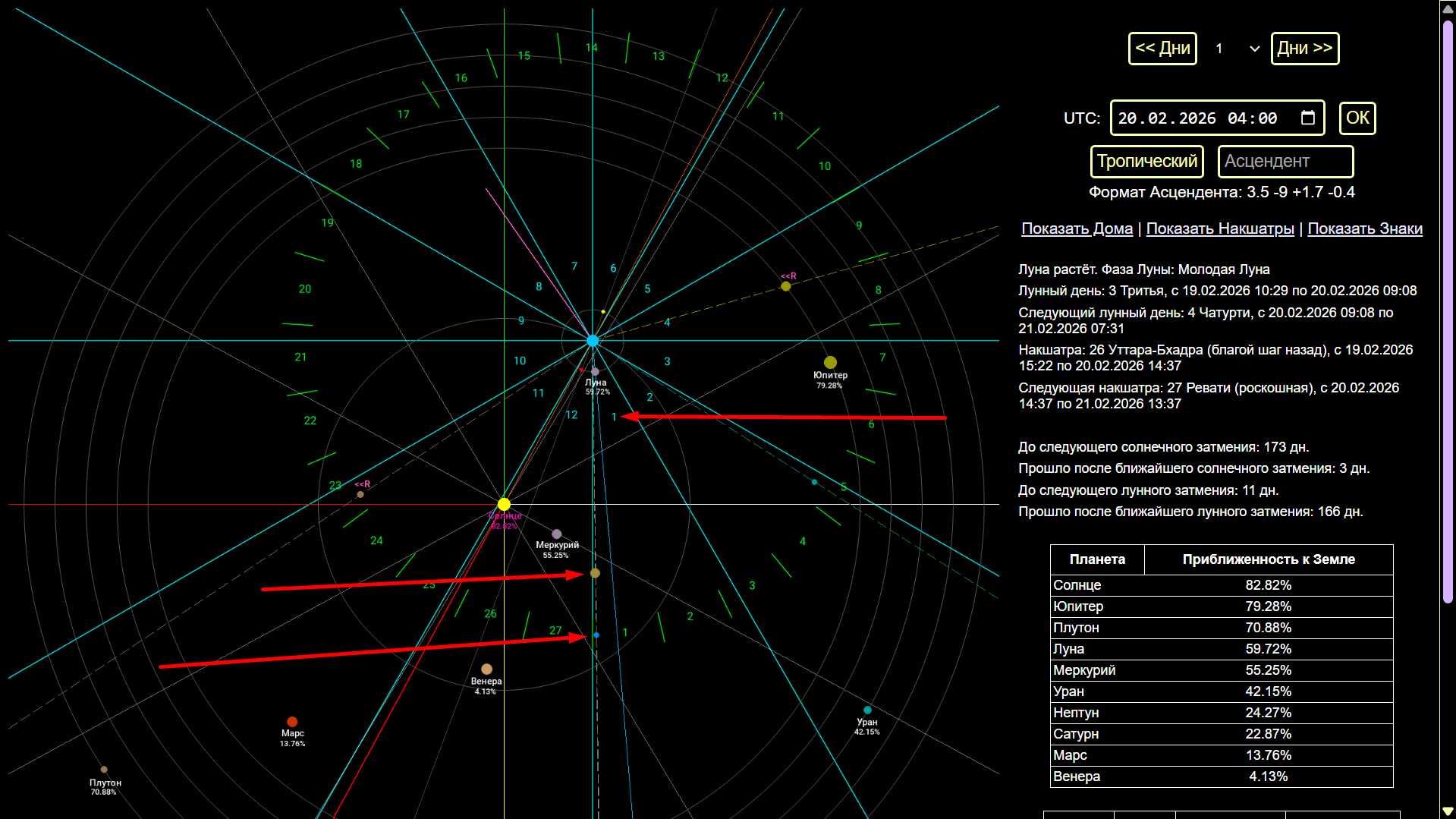Image resolution: width=1456 pixels, height=819 pixels.
Task: Select the teal Uranus planet dot
Action: point(867,710)
